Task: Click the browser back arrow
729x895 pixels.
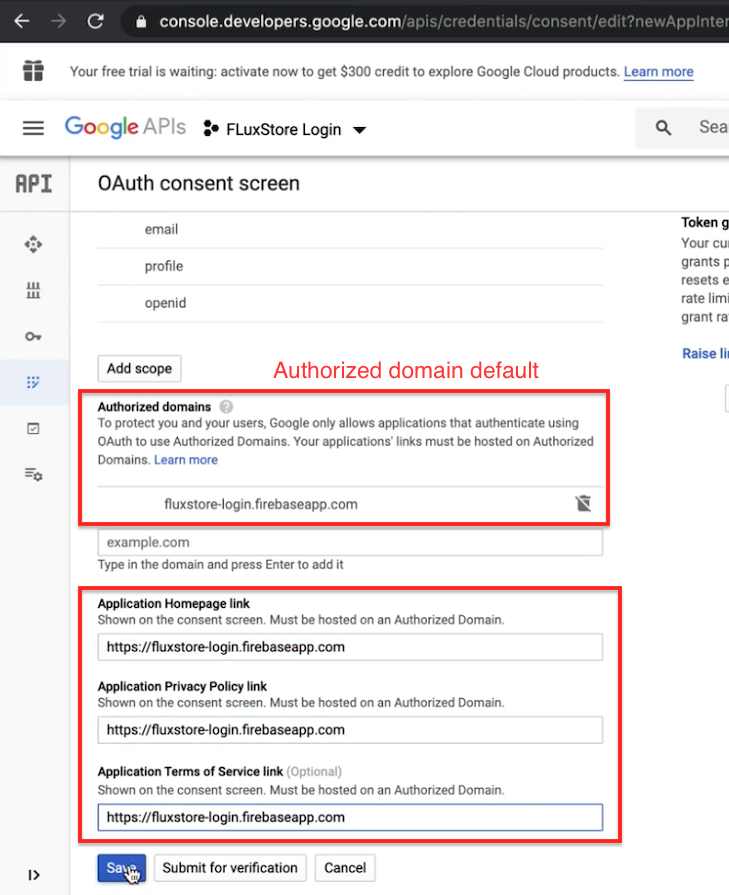Action: pos(21,20)
